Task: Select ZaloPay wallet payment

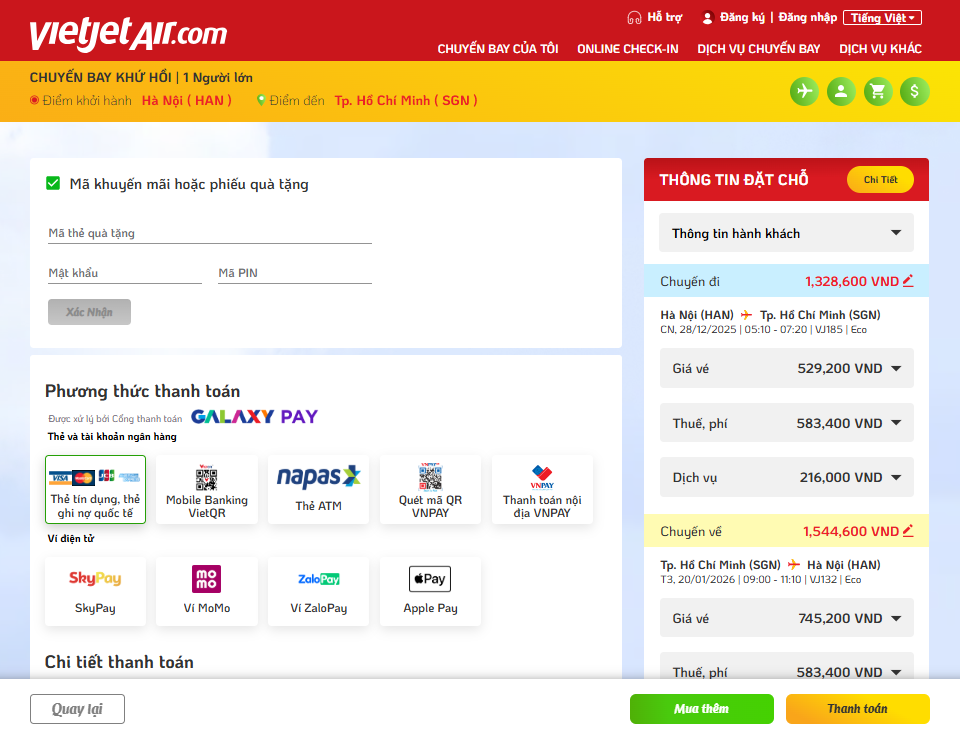Action: coord(318,590)
